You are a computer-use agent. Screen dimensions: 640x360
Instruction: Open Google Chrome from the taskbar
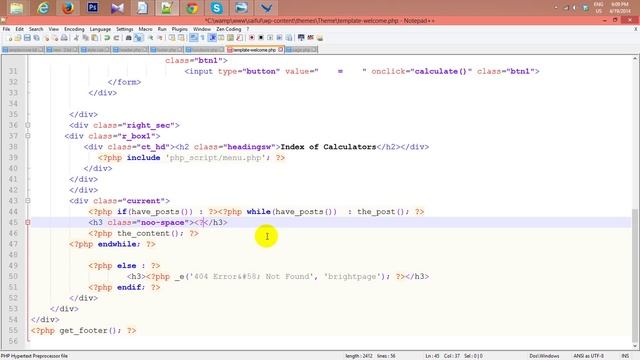pos(192,8)
